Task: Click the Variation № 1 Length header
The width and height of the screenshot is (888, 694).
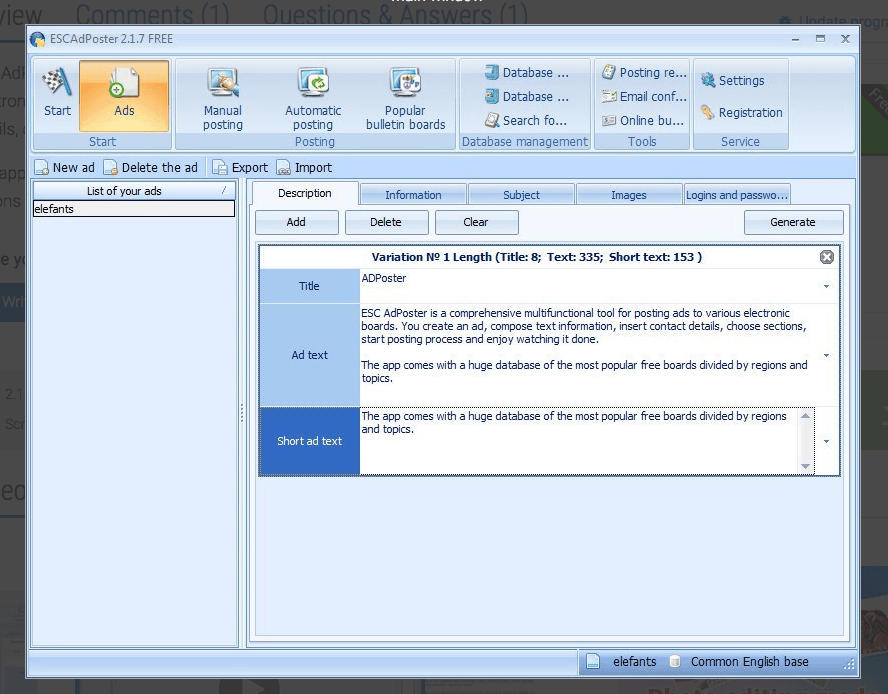Action: [x=536, y=257]
